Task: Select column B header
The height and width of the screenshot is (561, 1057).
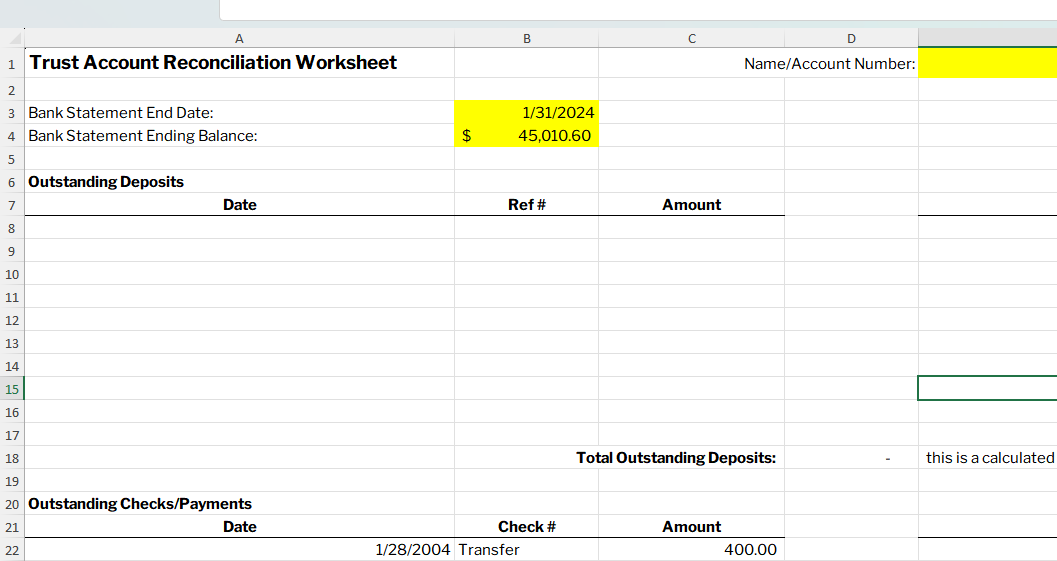Action: tap(526, 39)
